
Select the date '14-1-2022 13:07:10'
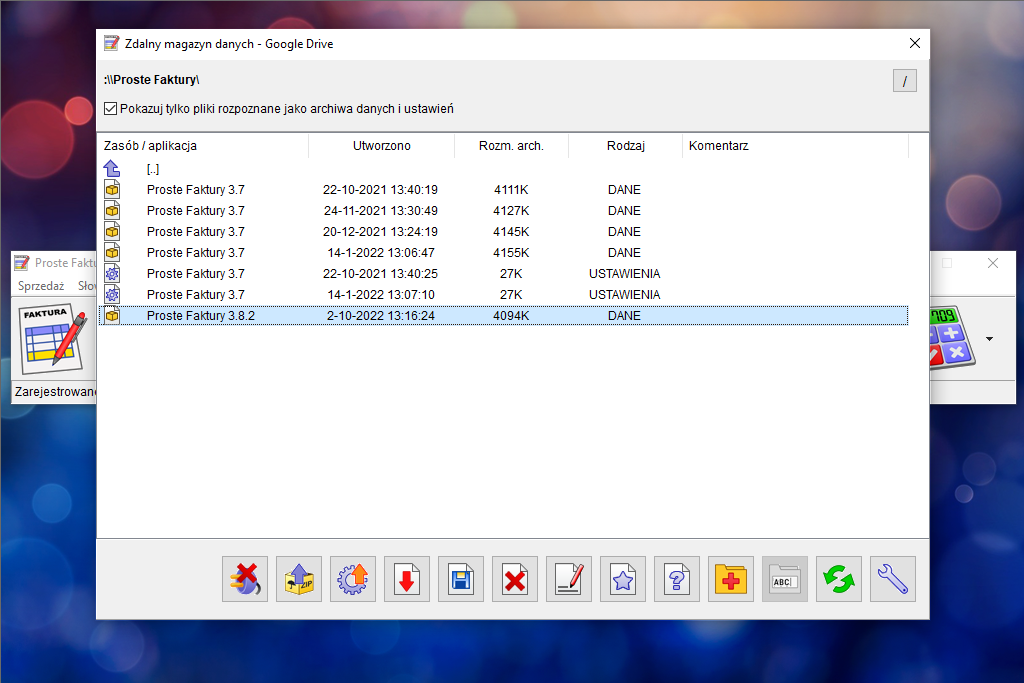click(381, 294)
